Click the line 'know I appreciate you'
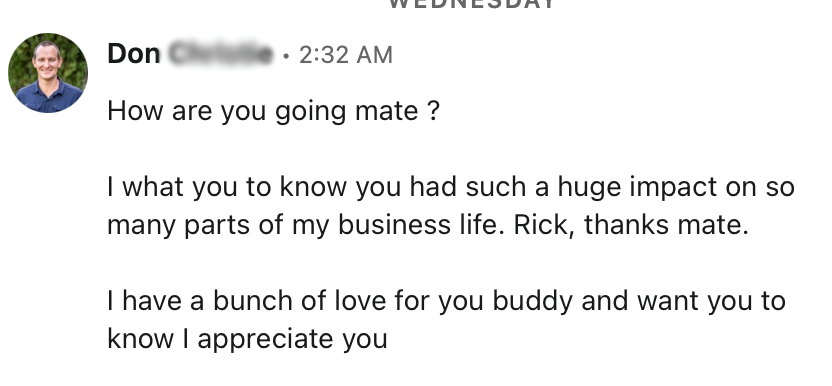This screenshot has width=832, height=386. 247,339
